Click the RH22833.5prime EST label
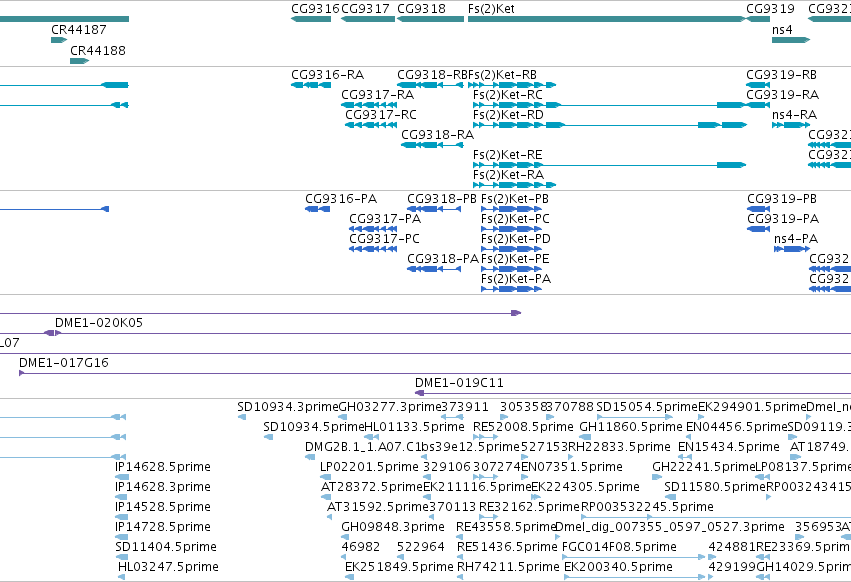This screenshot has height=582, width=851. tap(619, 447)
